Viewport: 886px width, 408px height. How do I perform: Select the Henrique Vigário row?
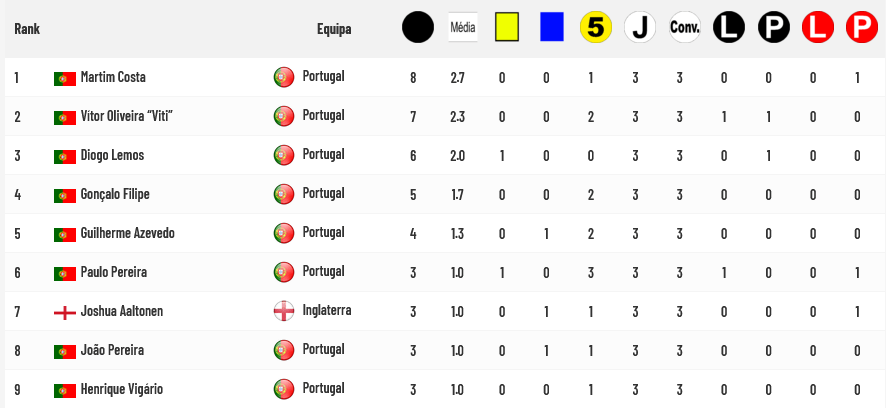[x=443, y=389]
